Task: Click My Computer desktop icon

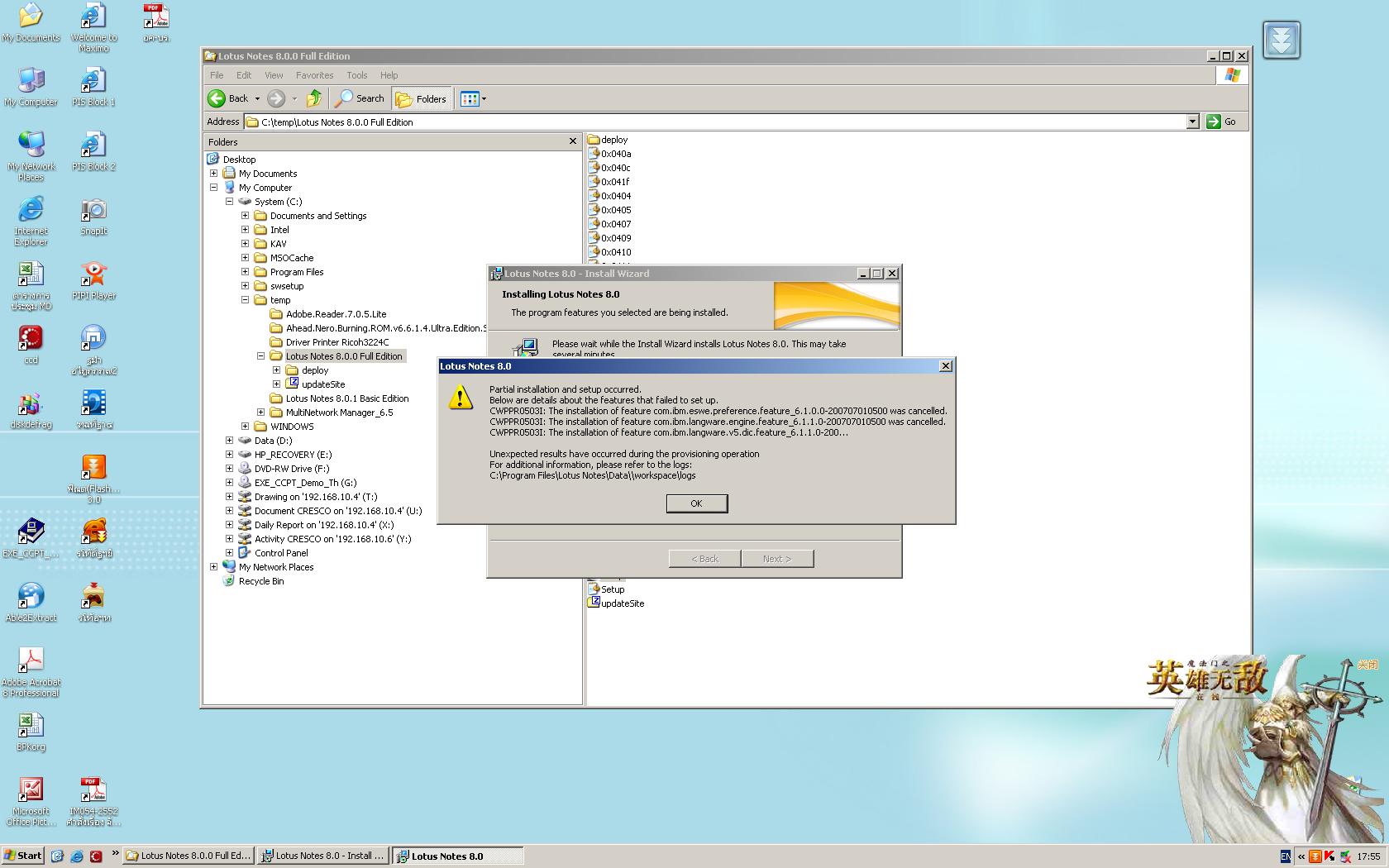Action: point(31,87)
